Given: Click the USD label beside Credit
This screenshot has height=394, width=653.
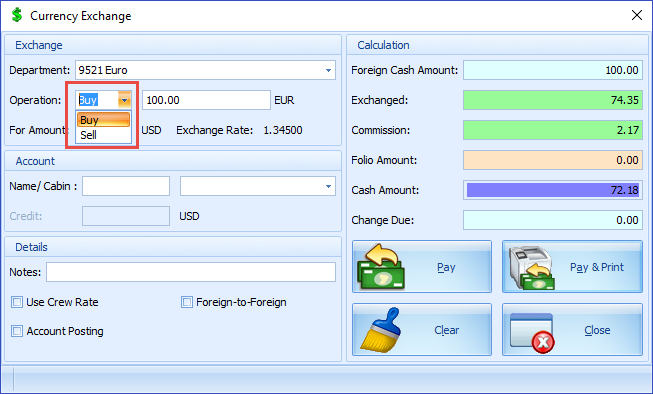Looking at the screenshot, I should tap(189, 216).
